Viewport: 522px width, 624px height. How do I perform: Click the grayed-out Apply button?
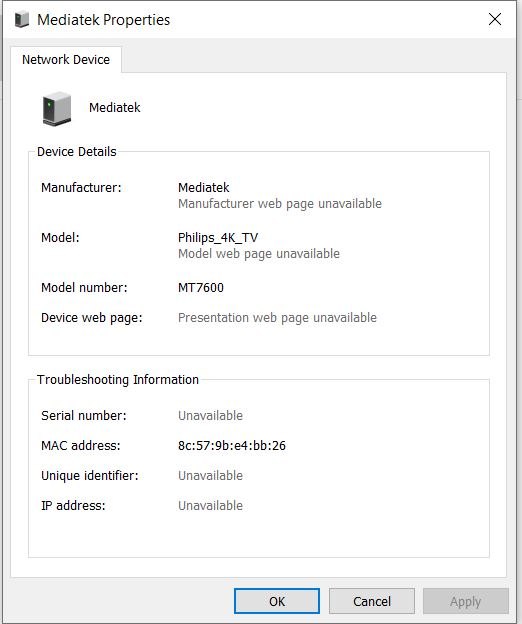click(466, 601)
